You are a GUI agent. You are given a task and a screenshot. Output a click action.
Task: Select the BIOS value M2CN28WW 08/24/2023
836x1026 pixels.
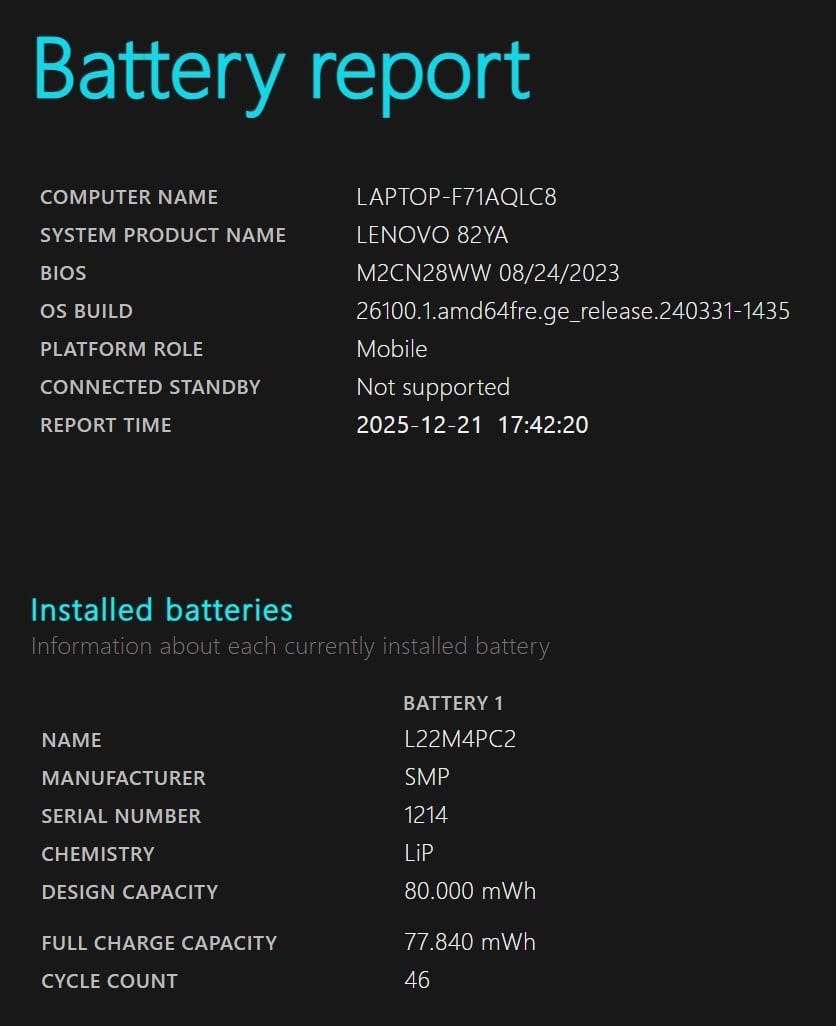pos(487,273)
